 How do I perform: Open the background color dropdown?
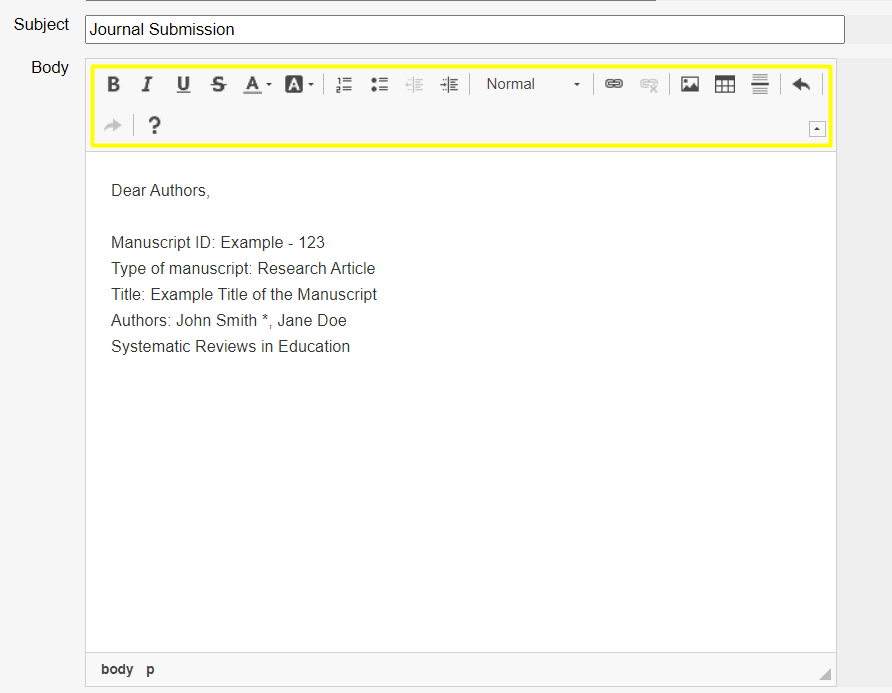tap(299, 85)
